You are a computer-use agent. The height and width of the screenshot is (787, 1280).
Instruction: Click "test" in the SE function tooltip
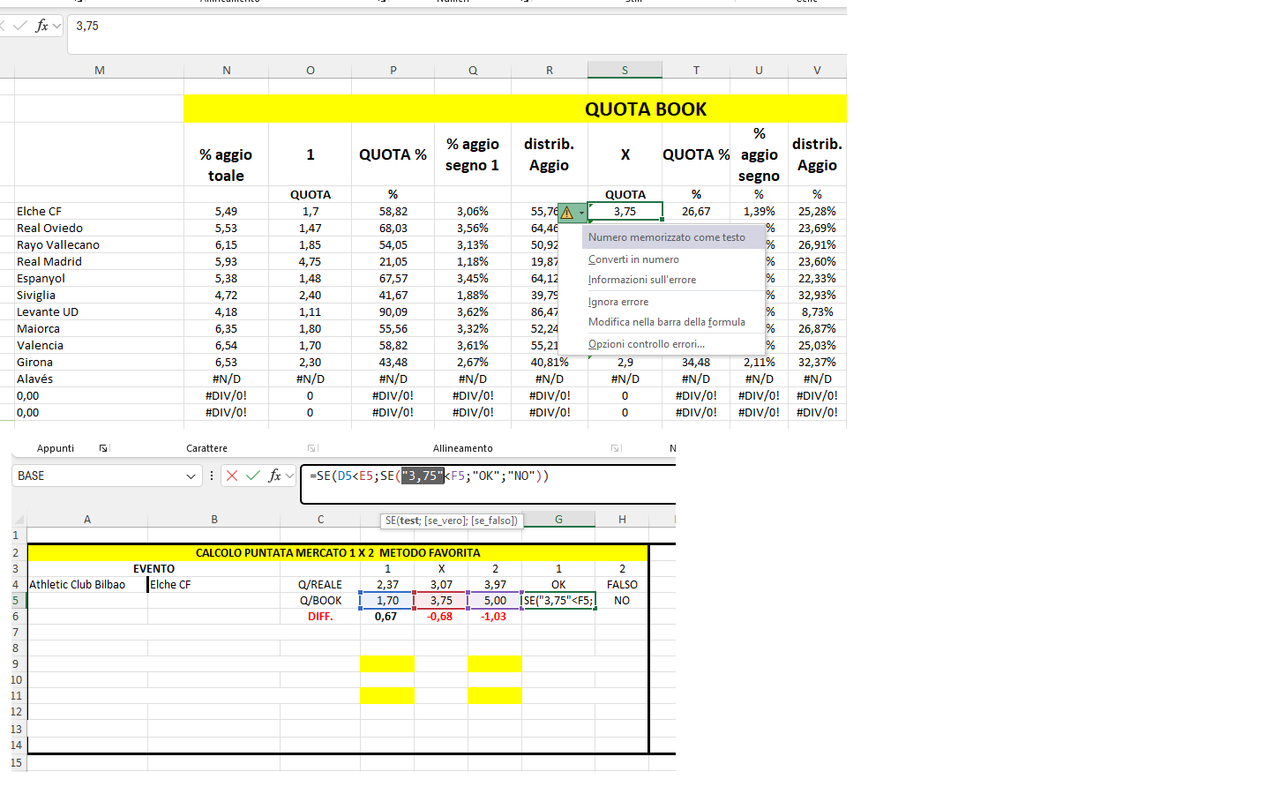(x=411, y=521)
